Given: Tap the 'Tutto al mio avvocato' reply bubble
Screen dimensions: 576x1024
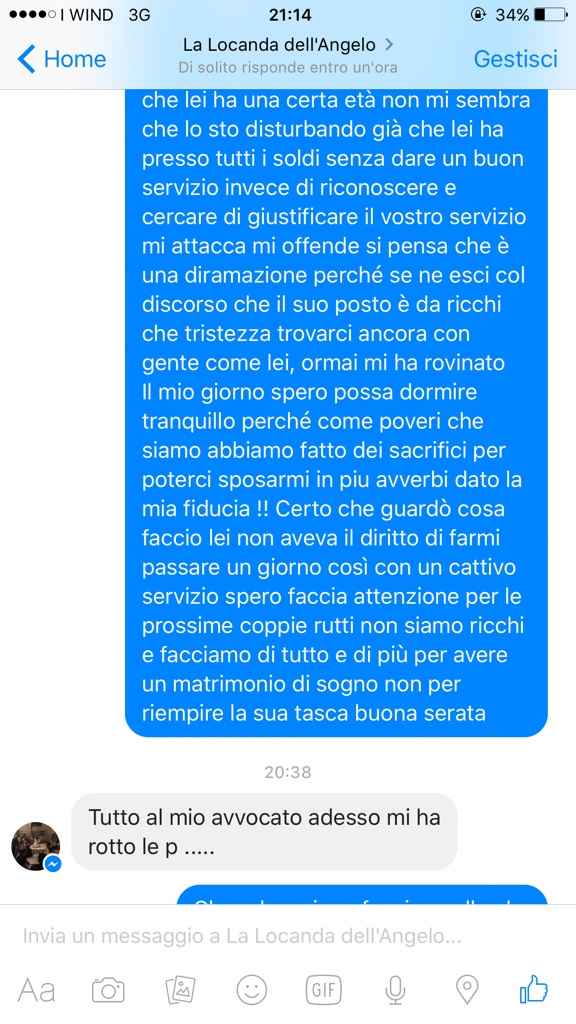Looking at the screenshot, I should pos(264,831).
